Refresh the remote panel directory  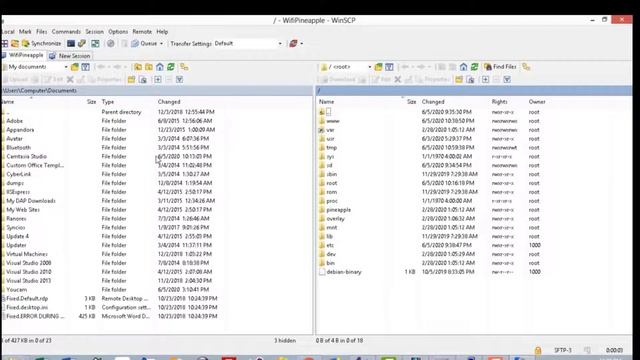tap(474, 67)
